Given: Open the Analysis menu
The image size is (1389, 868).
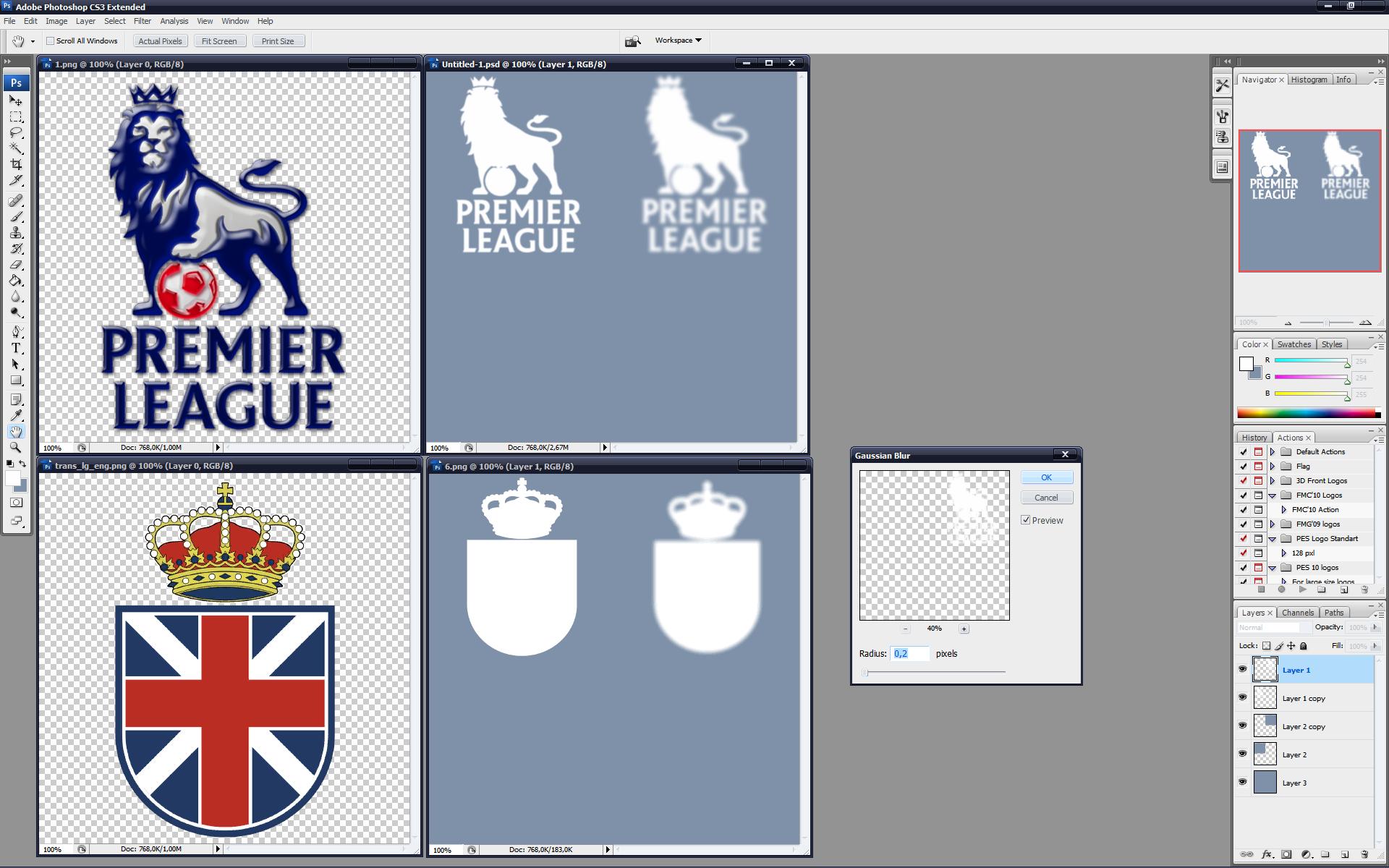Looking at the screenshot, I should (x=174, y=21).
